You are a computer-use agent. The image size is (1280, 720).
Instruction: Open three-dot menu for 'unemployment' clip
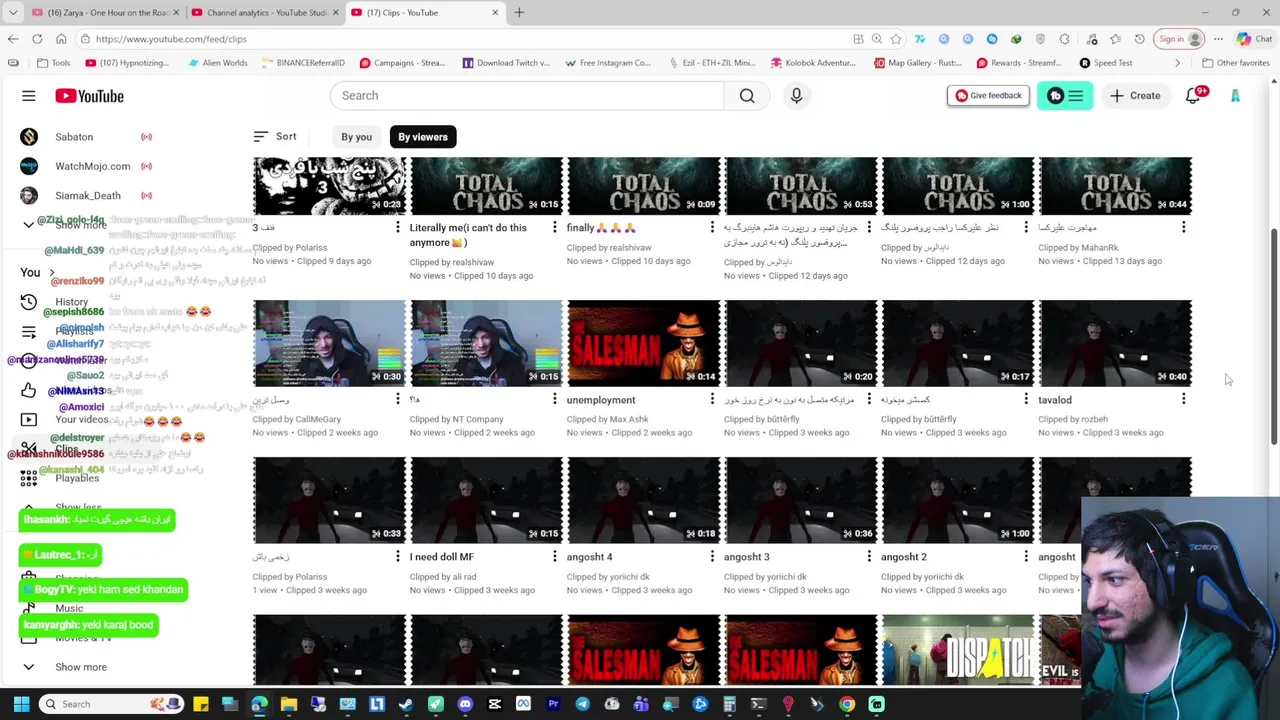pyautogui.click(x=712, y=400)
